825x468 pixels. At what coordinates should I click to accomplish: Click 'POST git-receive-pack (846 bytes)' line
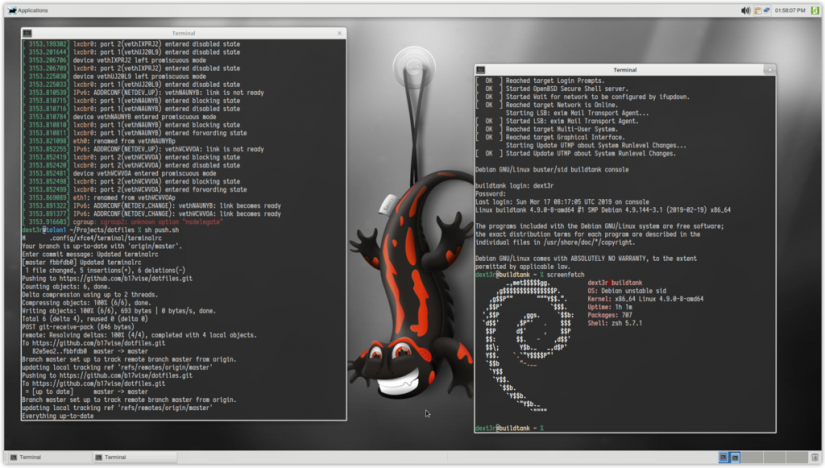(x=78, y=327)
